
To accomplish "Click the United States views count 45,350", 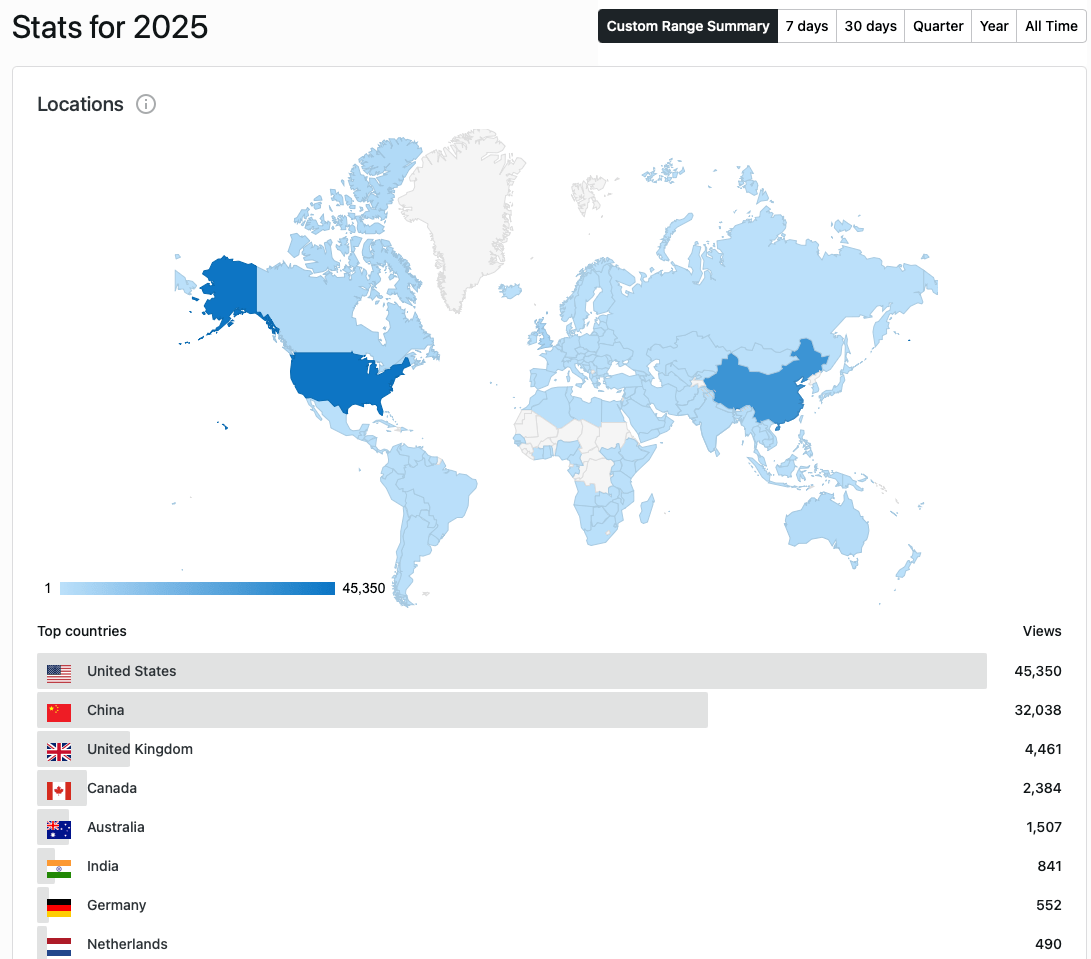I will coord(1037,671).
